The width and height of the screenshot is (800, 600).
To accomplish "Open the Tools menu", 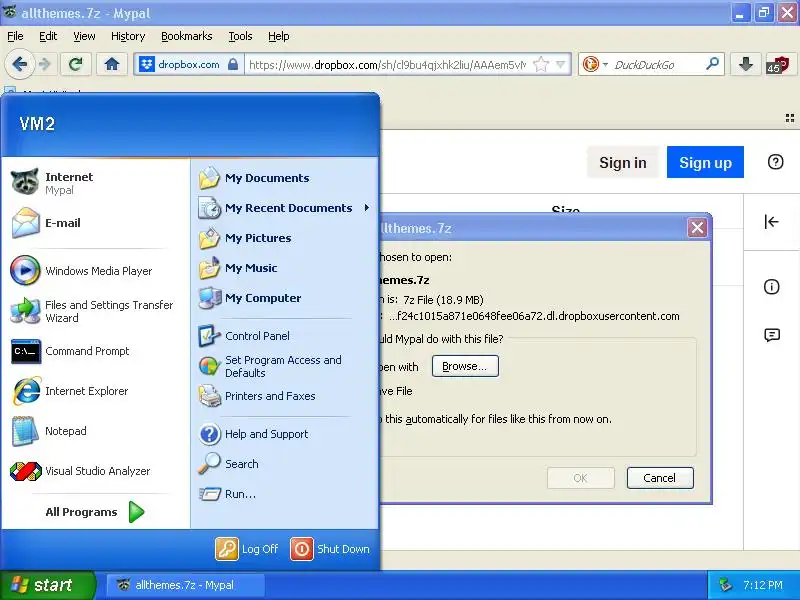I will [240, 36].
